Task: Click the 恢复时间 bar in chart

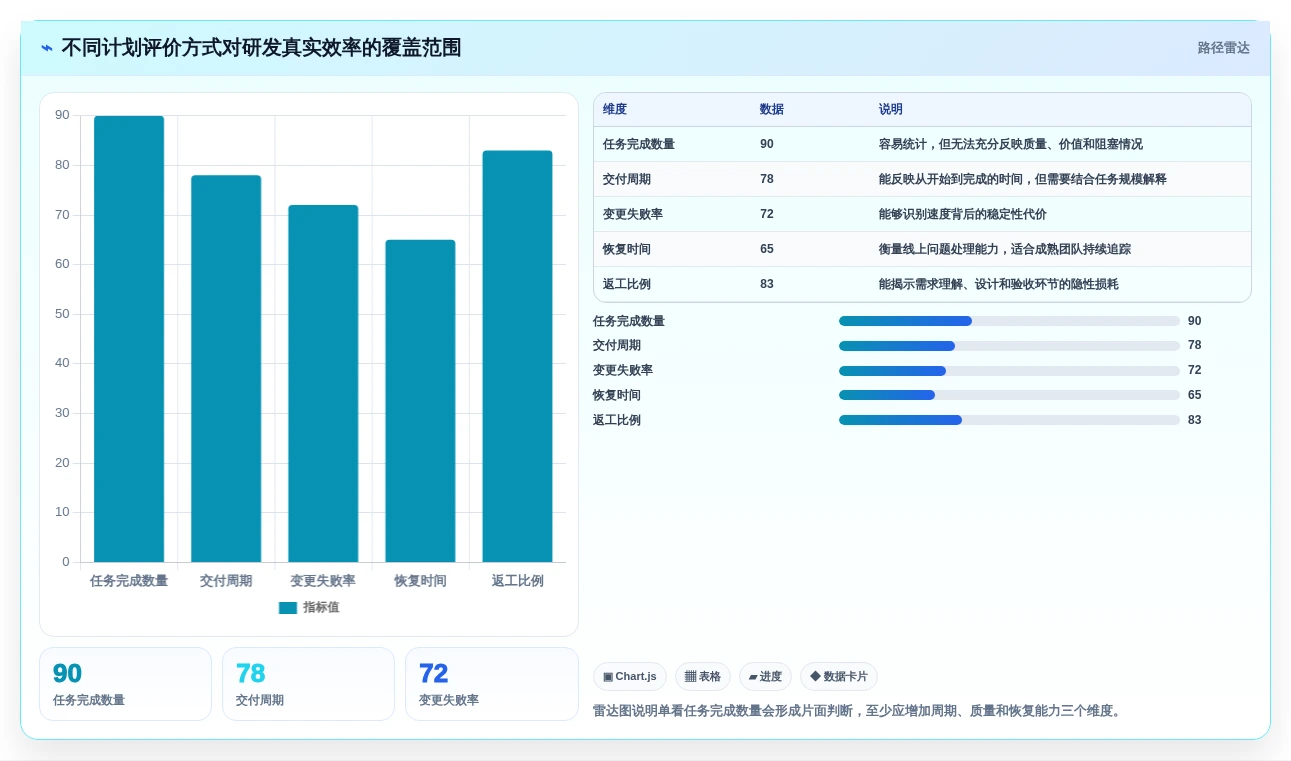Action: point(420,401)
